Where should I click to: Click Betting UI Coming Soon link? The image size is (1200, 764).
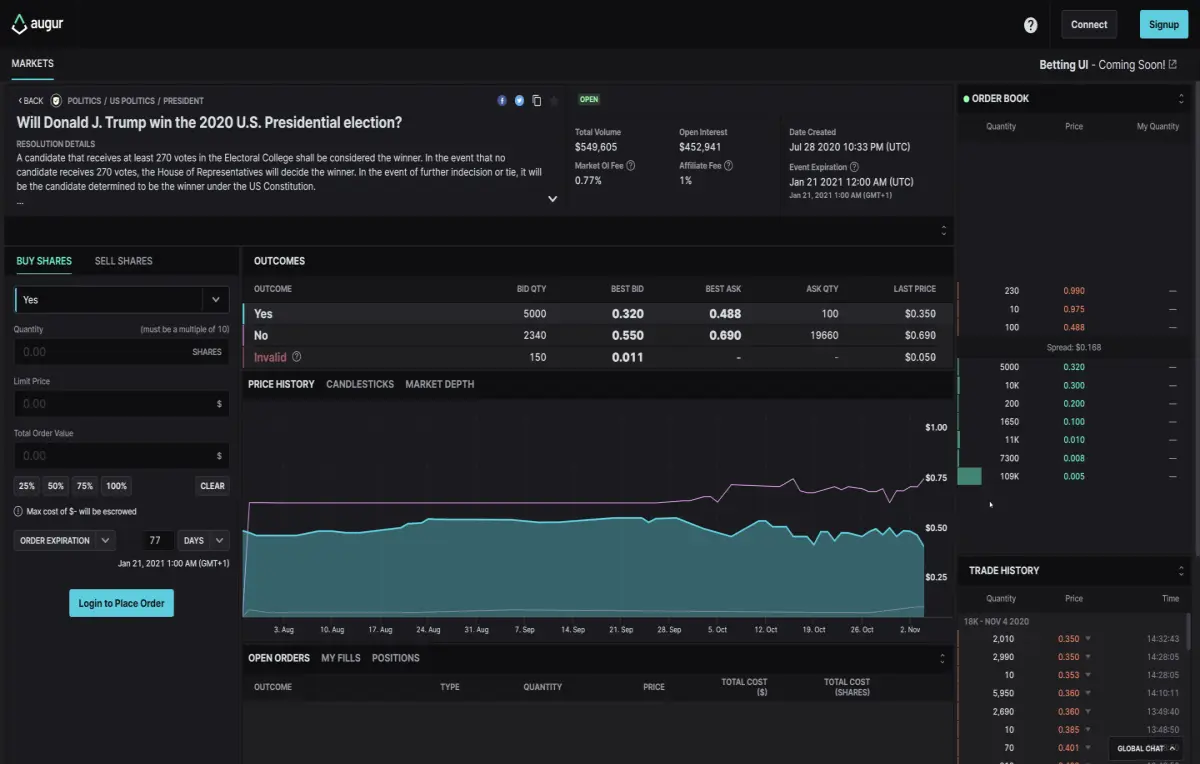1108,65
